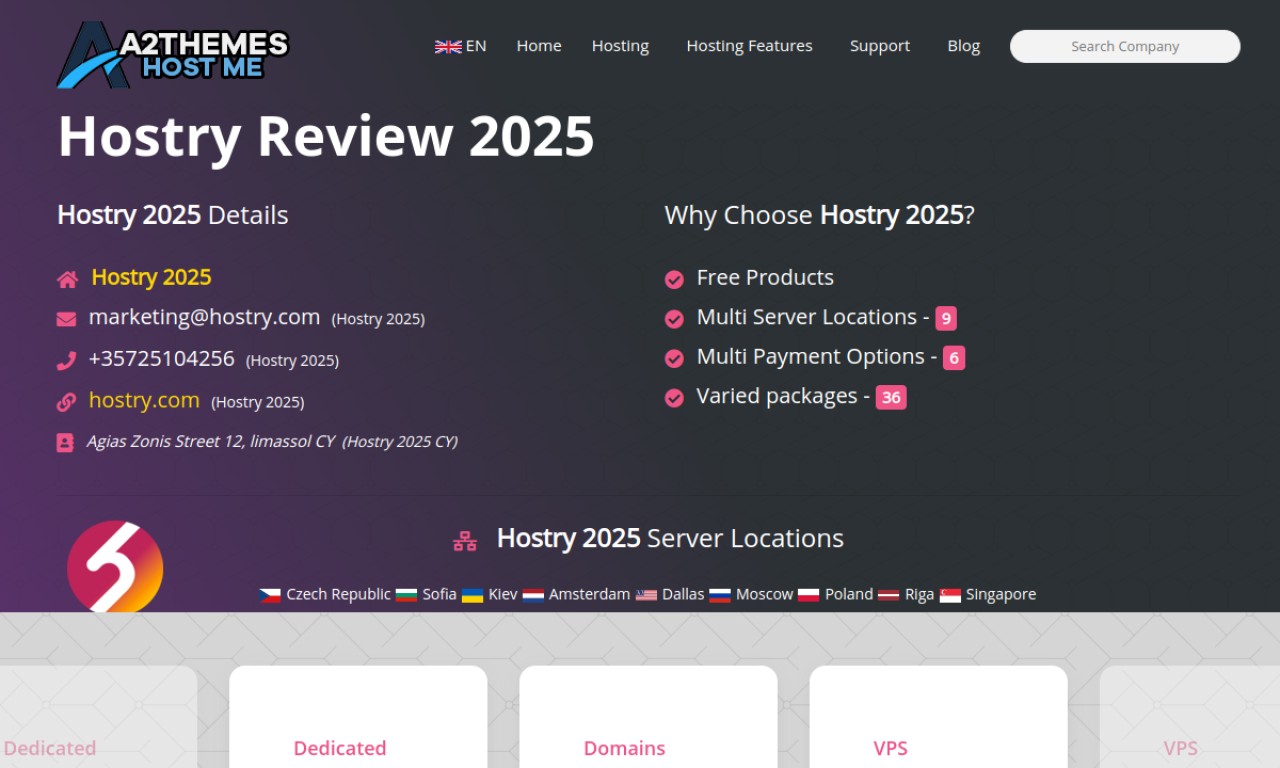Click the Bulgarian flag beside Sofia

(406, 595)
